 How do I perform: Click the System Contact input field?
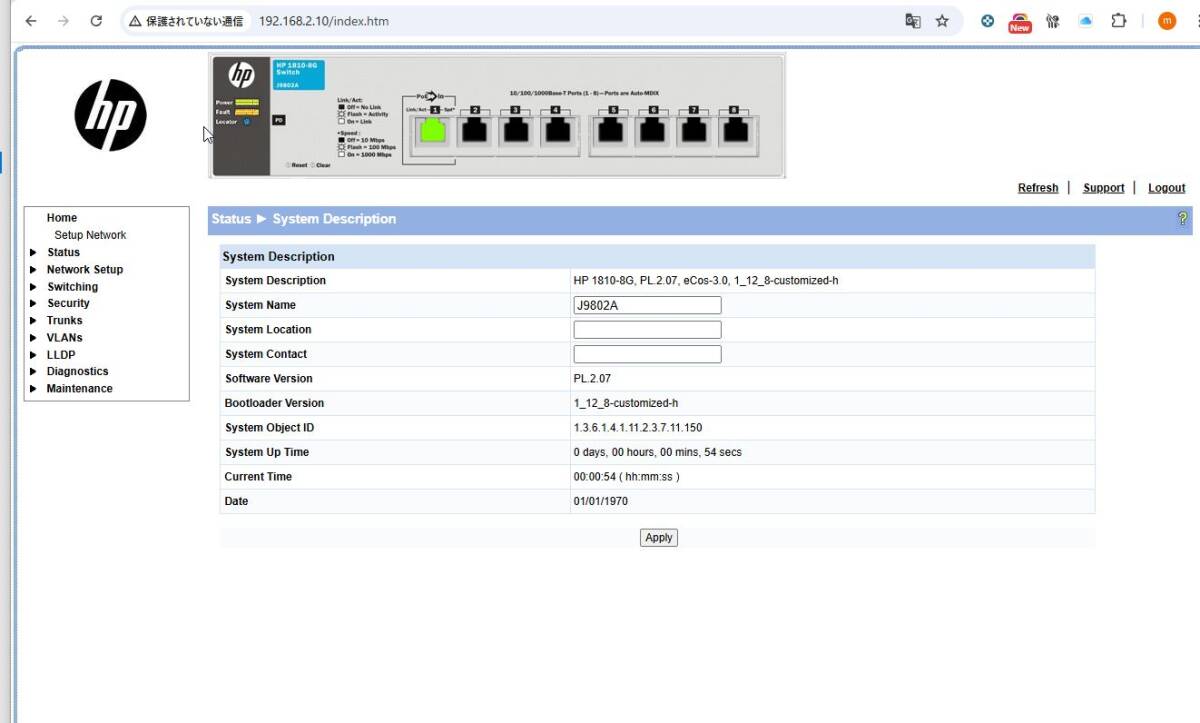647,354
